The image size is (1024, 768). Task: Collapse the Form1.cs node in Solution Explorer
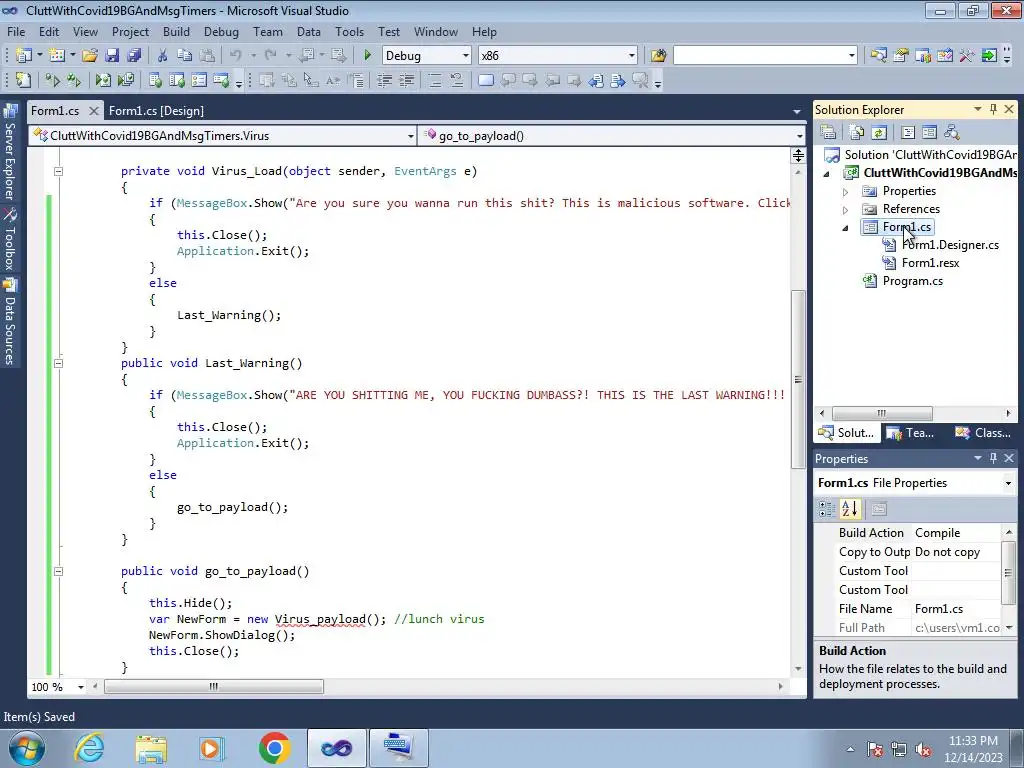pyautogui.click(x=846, y=228)
